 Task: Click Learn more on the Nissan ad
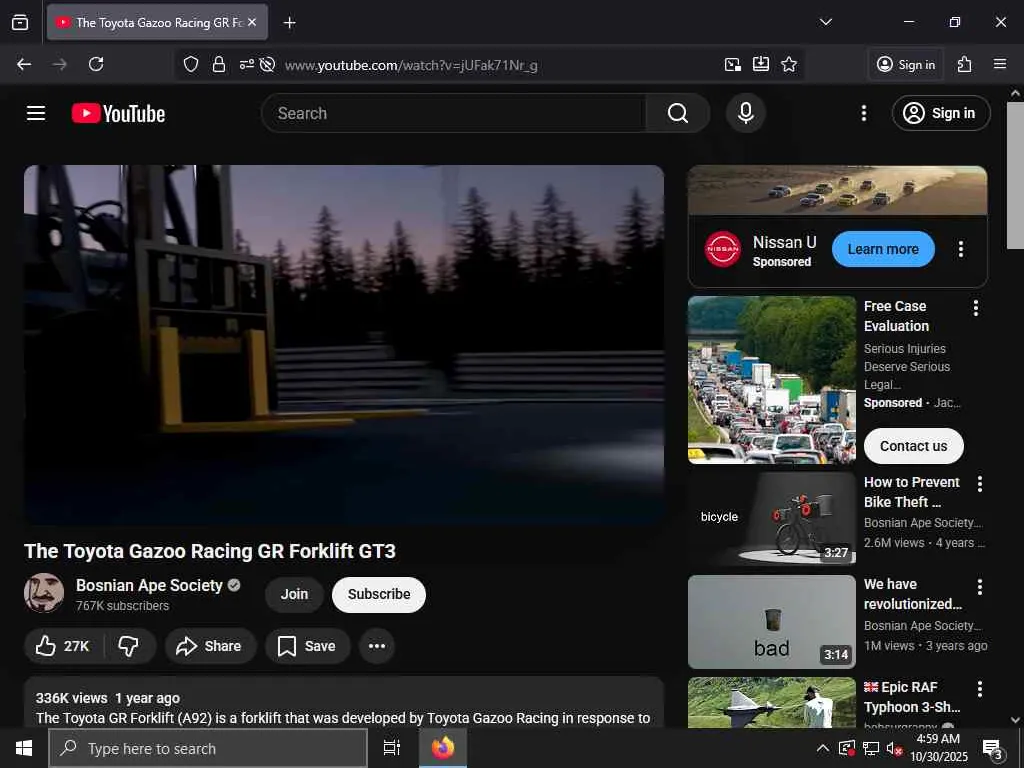(x=883, y=249)
